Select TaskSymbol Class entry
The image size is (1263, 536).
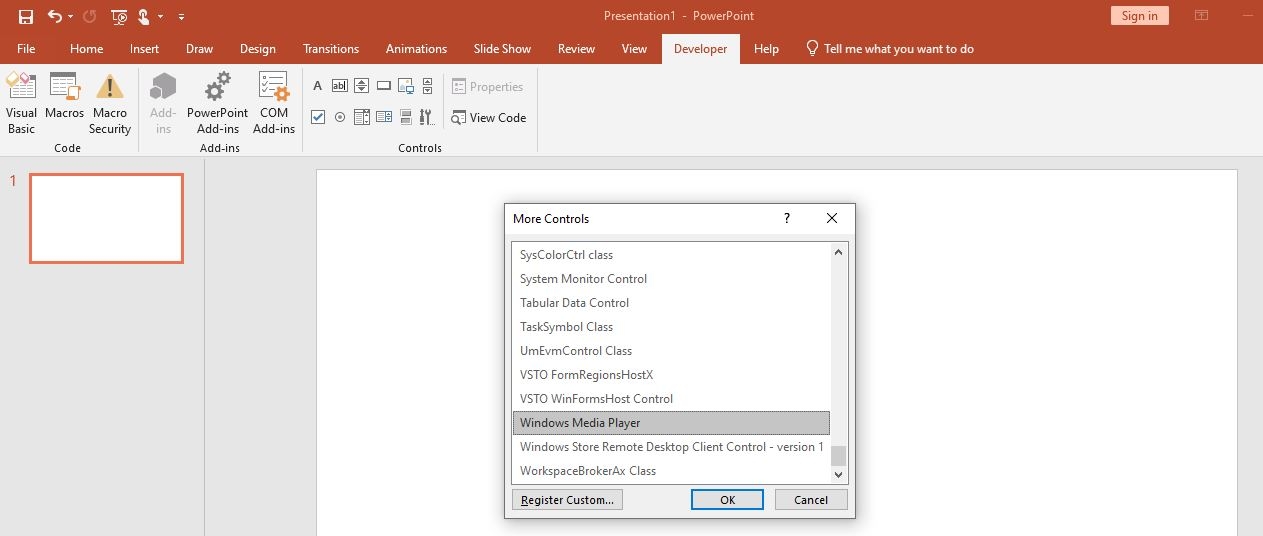tap(671, 327)
